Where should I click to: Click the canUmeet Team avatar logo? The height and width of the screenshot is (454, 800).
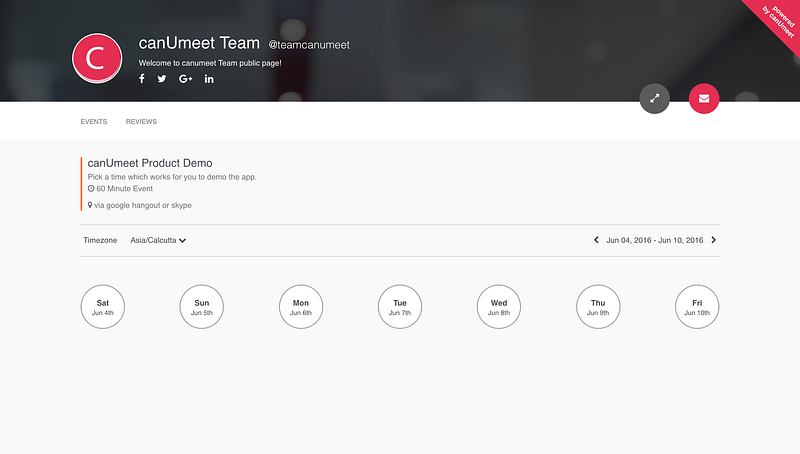click(97, 58)
